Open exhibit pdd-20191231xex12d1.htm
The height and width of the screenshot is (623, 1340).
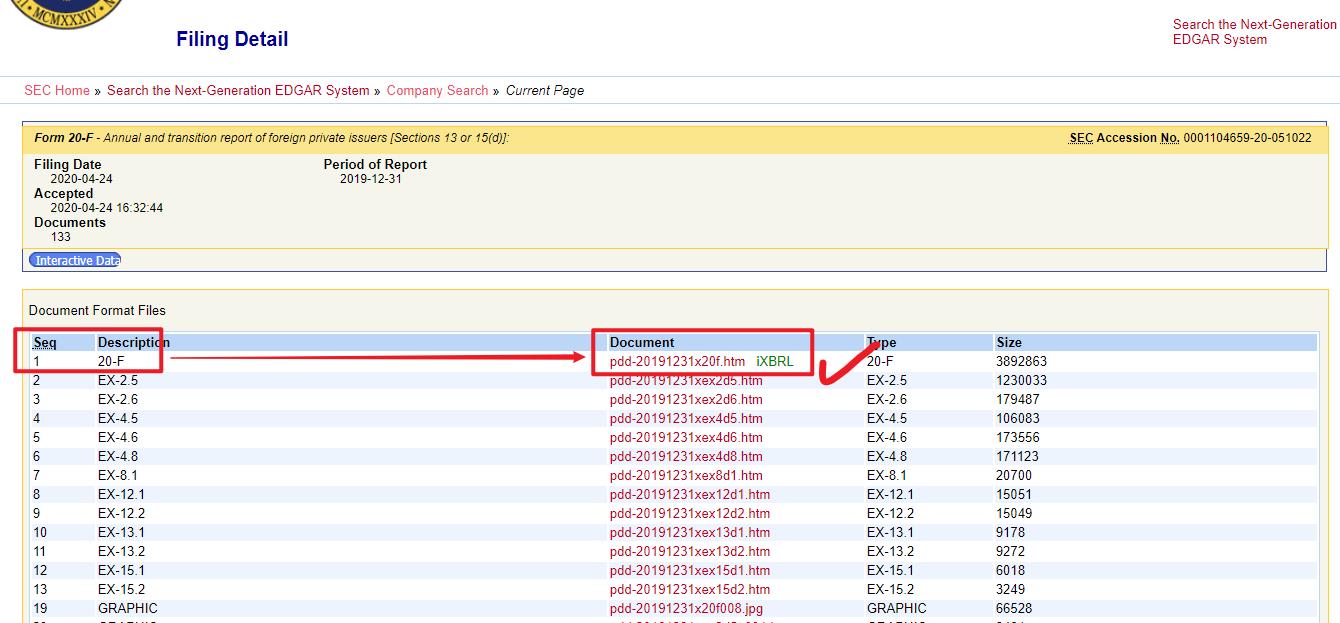[x=690, y=494]
